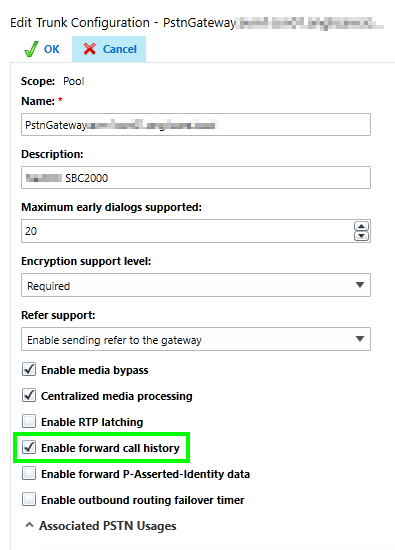Focus the Name text field
This screenshot has width=395, height=550.
[x=196, y=125]
